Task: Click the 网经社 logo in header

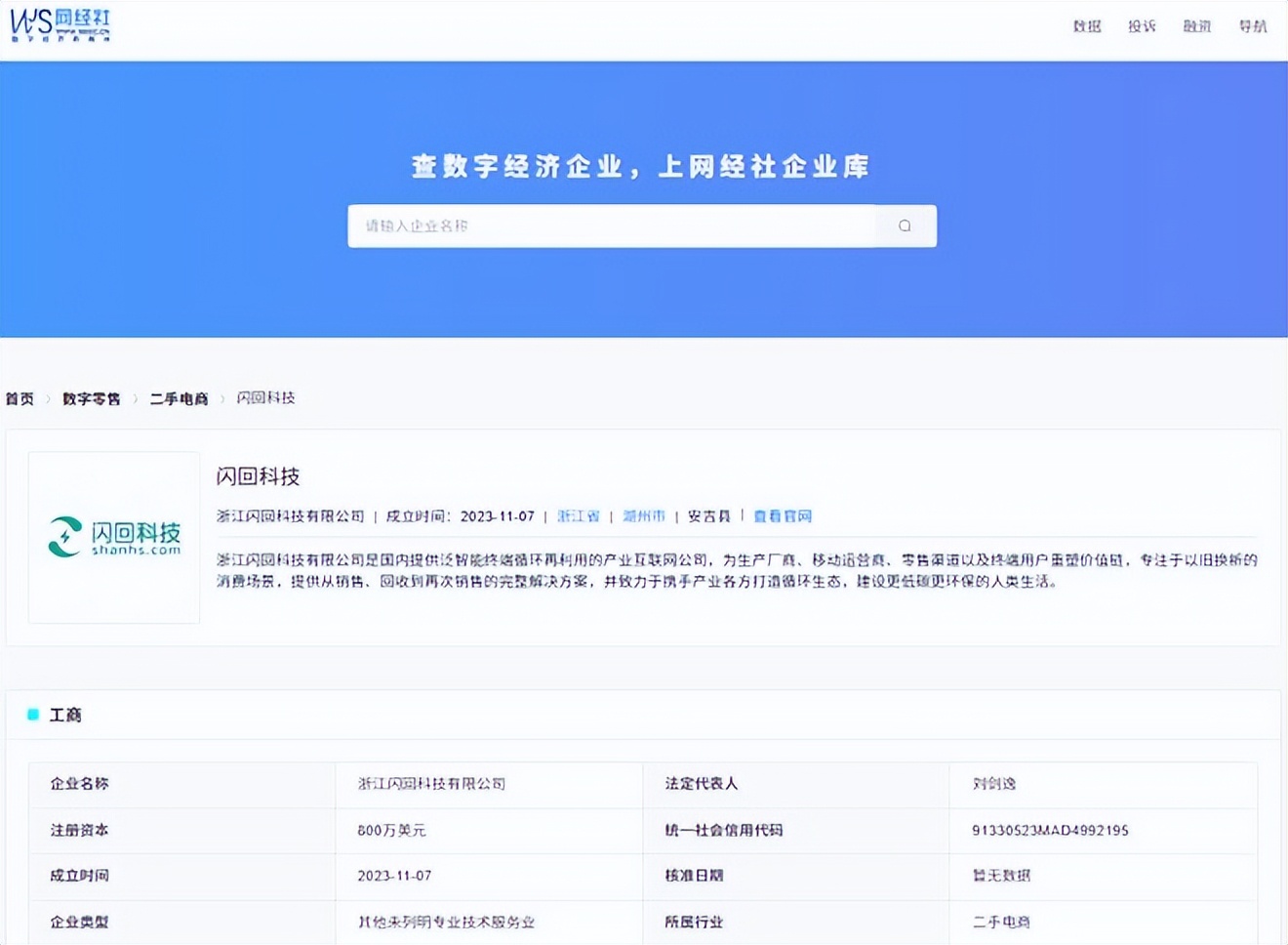Action: click(x=60, y=25)
